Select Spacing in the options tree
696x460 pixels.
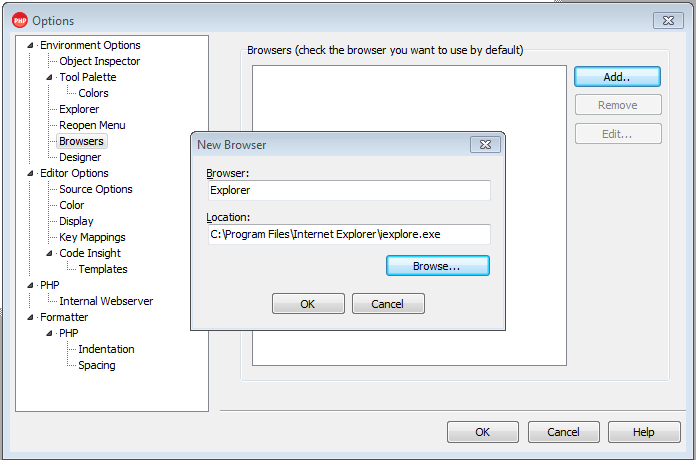[97, 365]
